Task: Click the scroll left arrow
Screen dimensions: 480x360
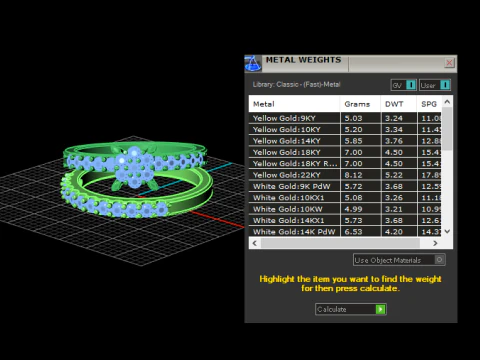Action: tap(255, 243)
